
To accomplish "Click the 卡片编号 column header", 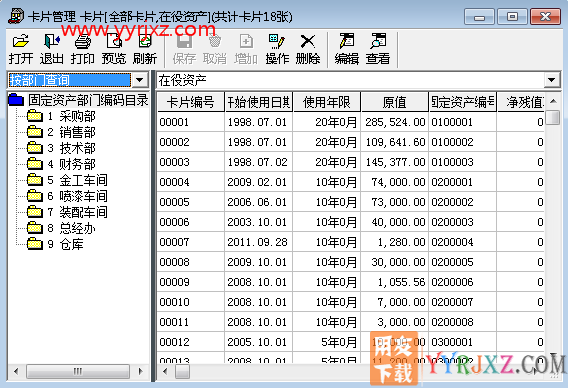I will click(191, 102).
